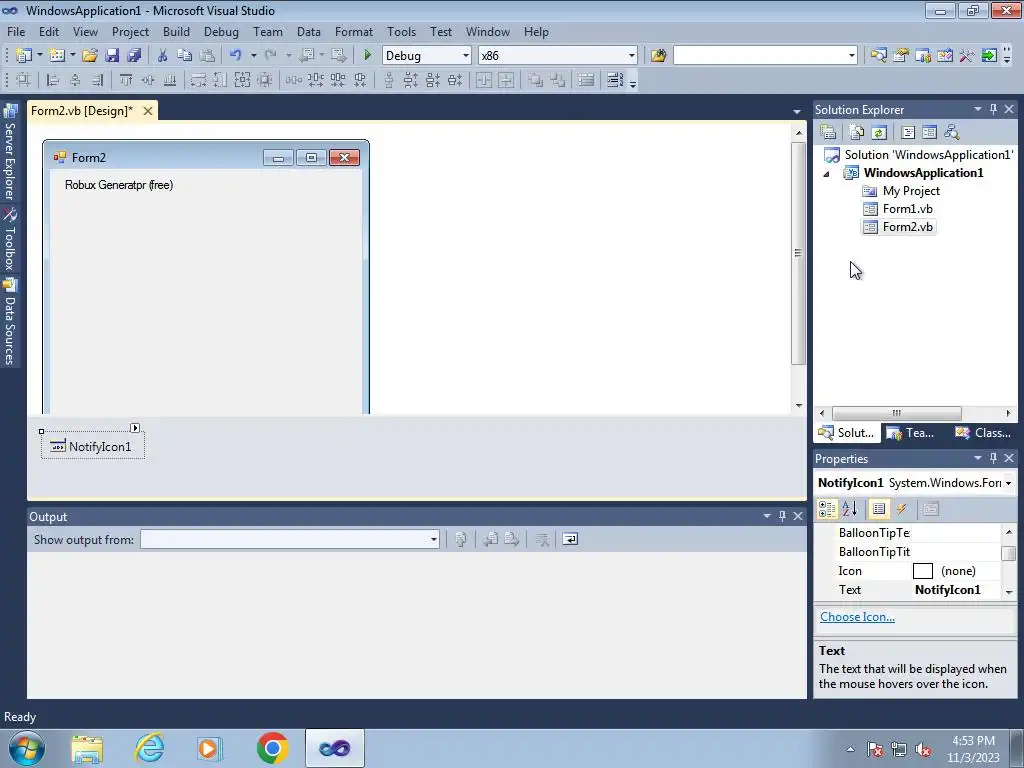Collapse the WindowsApplication1 project node
Screen dimensions: 1024x768
pos(826,173)
